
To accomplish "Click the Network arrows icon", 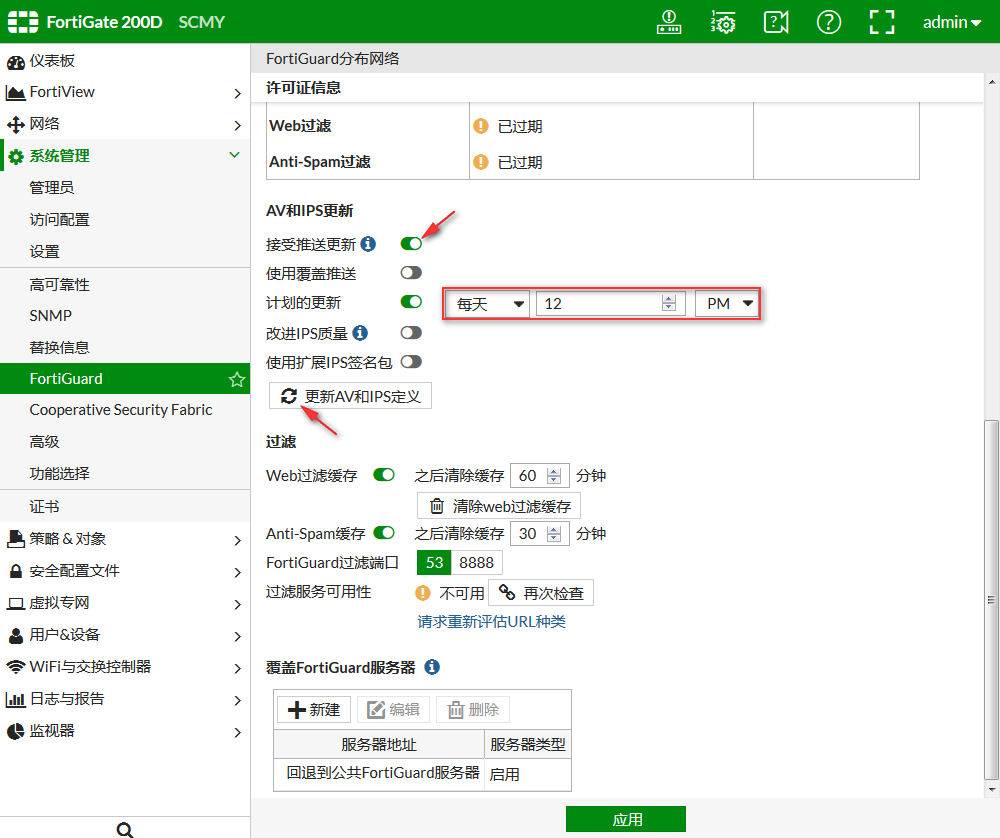I will click(x=16, y=124).
